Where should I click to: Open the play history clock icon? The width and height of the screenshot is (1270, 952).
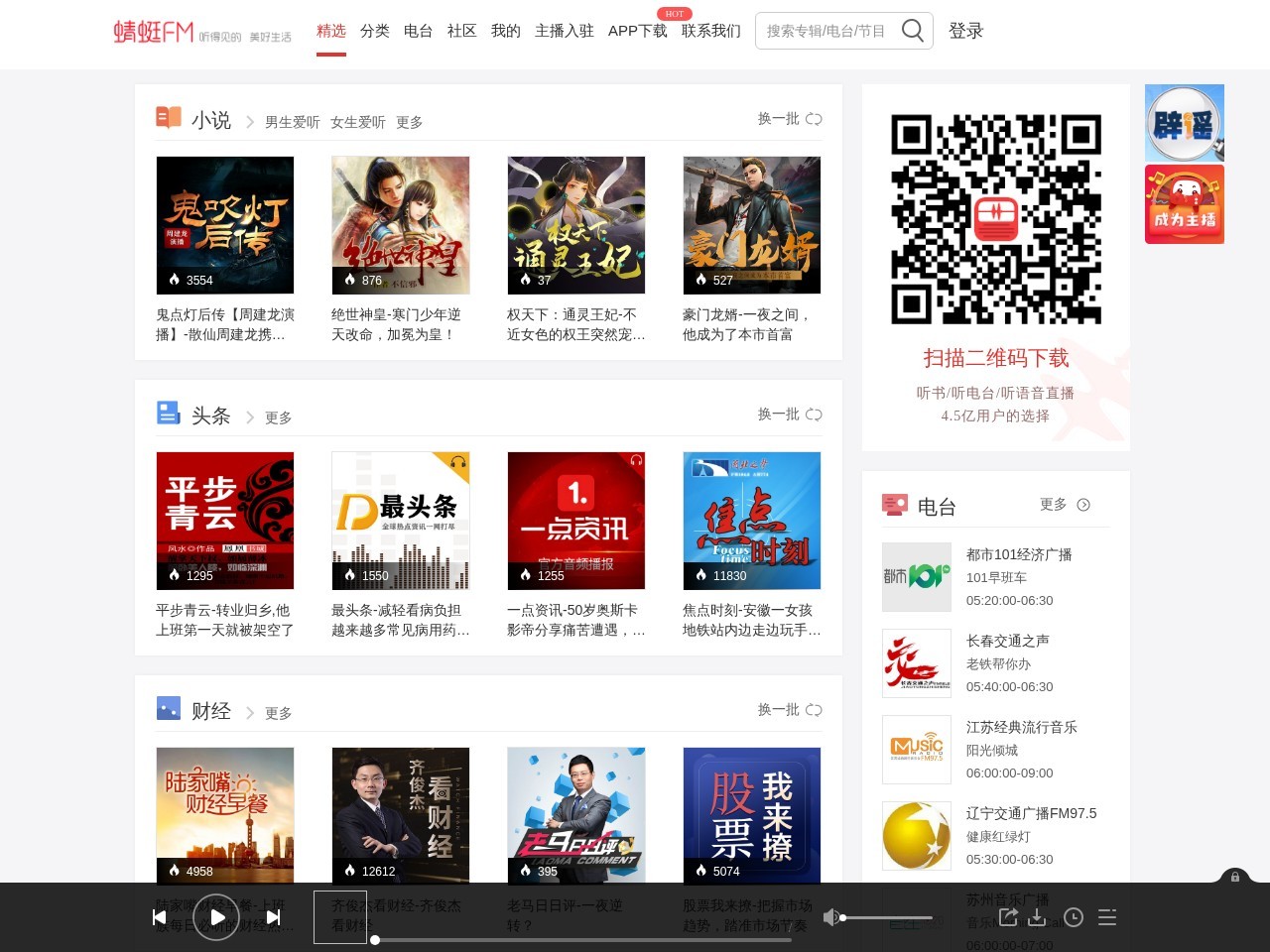click(x=1074, y=917)
